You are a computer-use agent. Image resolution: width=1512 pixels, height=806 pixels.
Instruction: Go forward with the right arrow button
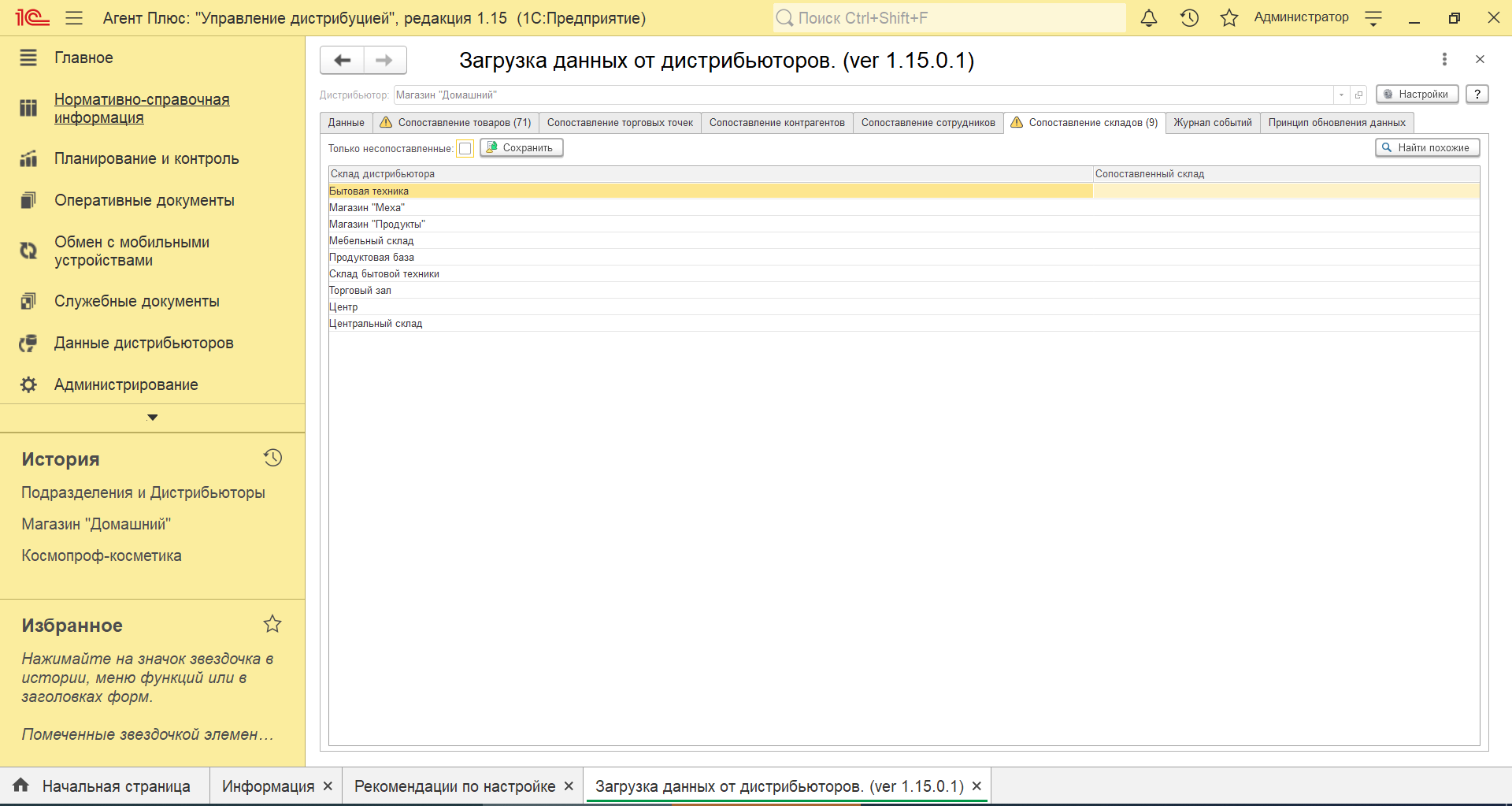tap(384, 60)
